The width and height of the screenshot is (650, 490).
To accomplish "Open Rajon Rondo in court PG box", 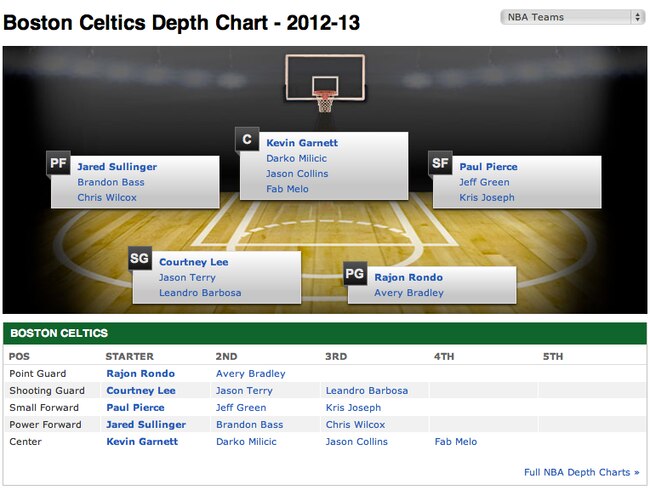I will [x=409, y=277].
